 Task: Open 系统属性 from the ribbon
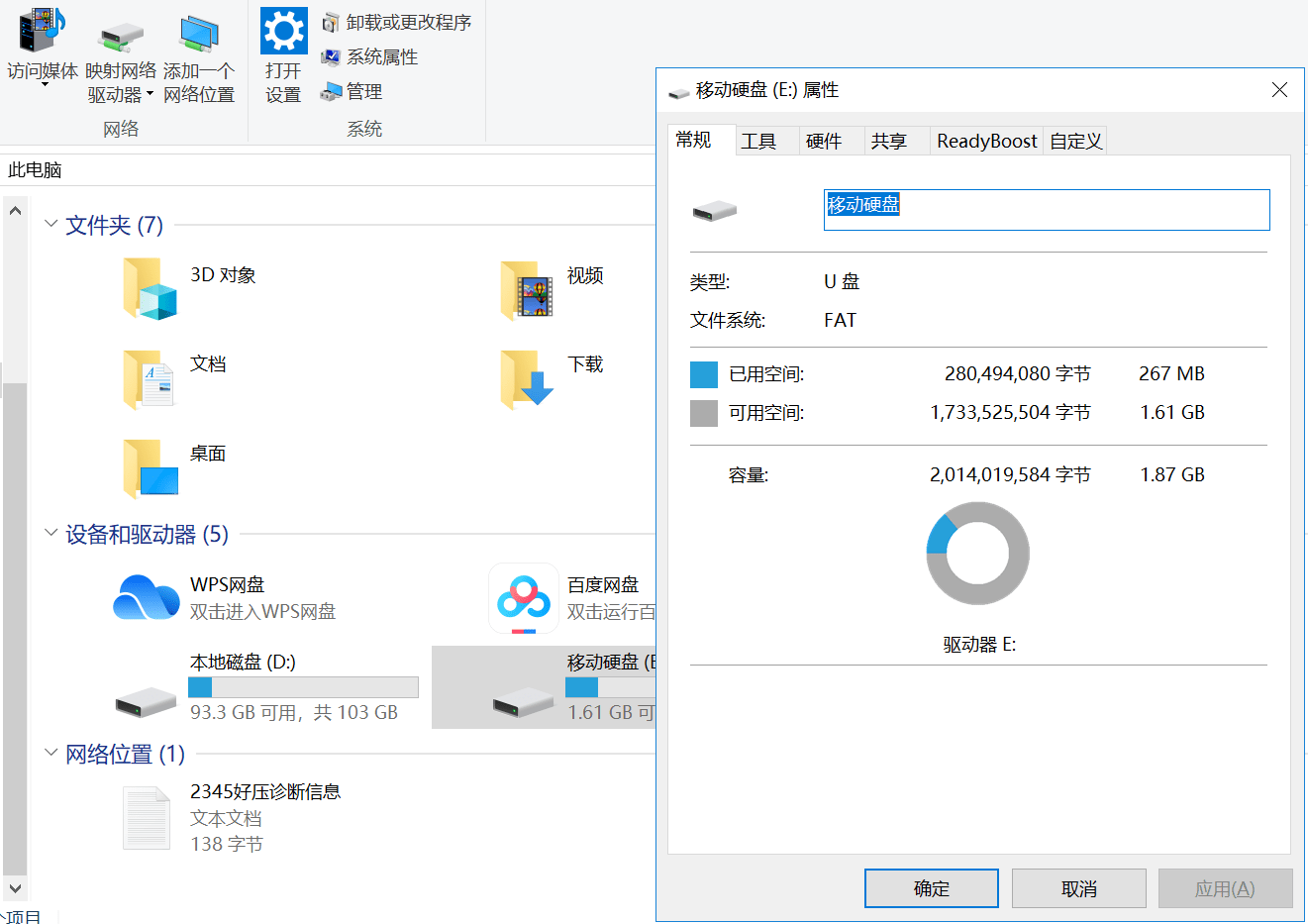pos(330,56)
